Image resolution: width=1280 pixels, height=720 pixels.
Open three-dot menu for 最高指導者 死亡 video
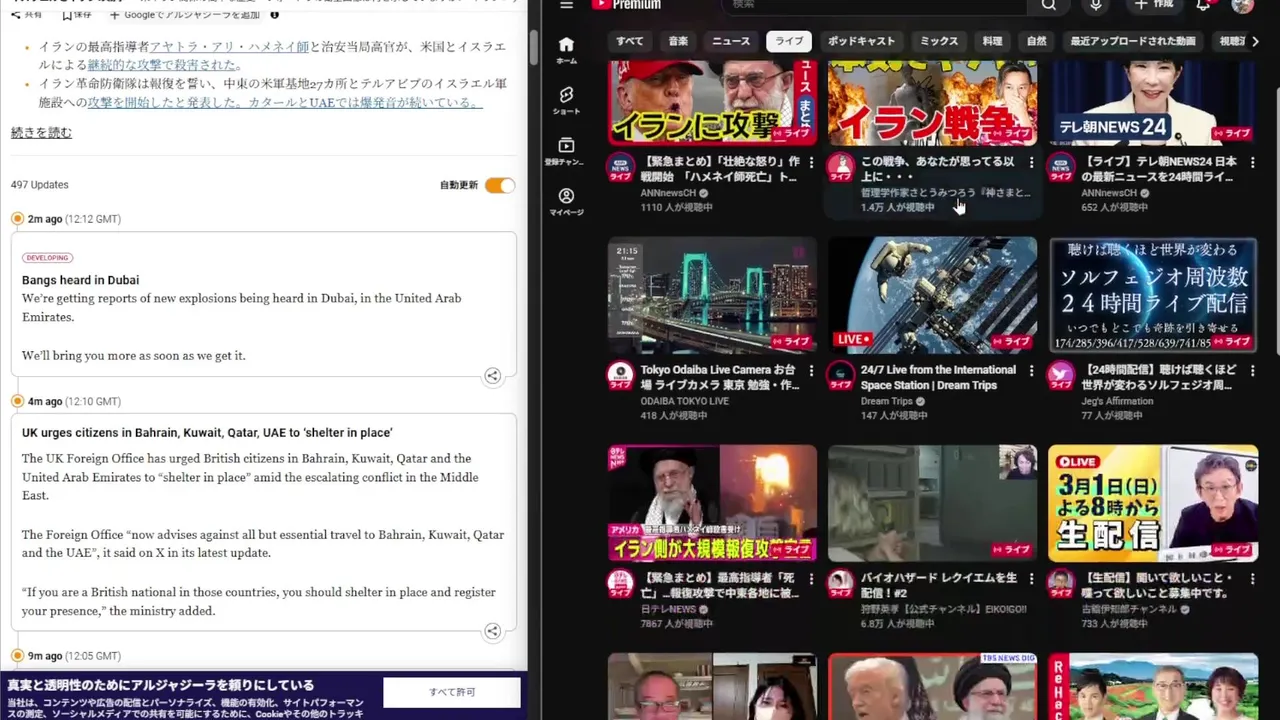point(811,579)
